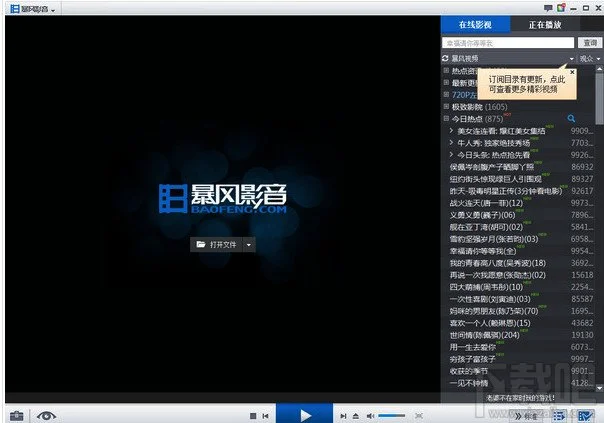Set the volume on the volume slider
The width and height of the screenshot is (604, 423).
tap(392, 416)
